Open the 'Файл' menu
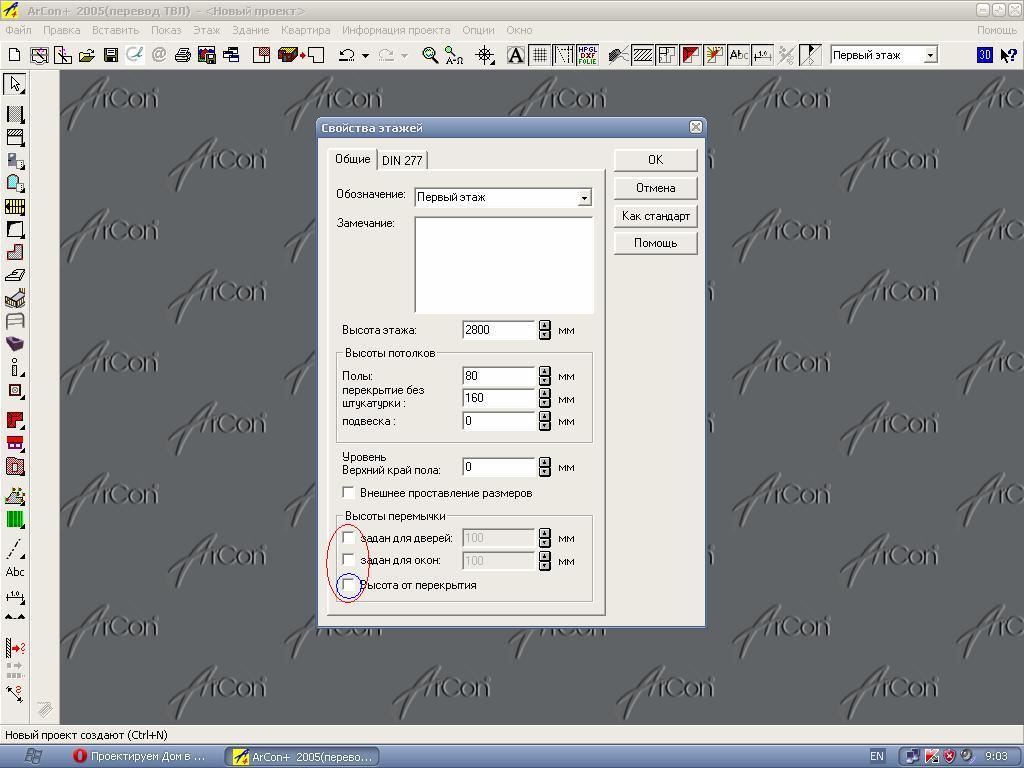The image size is (1024, 768). pyautogui.click(x=18, y=30)
